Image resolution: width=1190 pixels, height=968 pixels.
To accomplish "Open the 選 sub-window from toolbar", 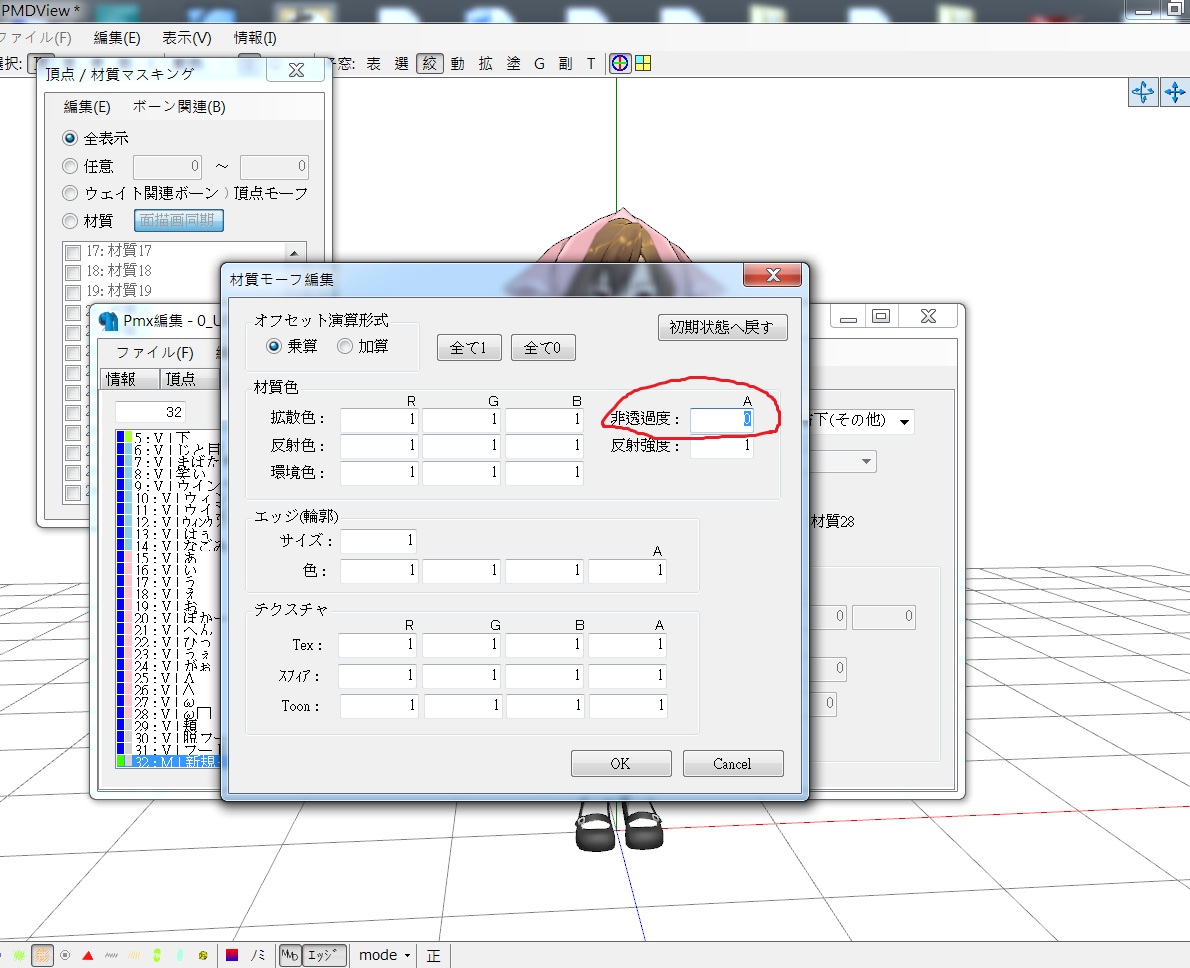I will click(x=401, y=64).
